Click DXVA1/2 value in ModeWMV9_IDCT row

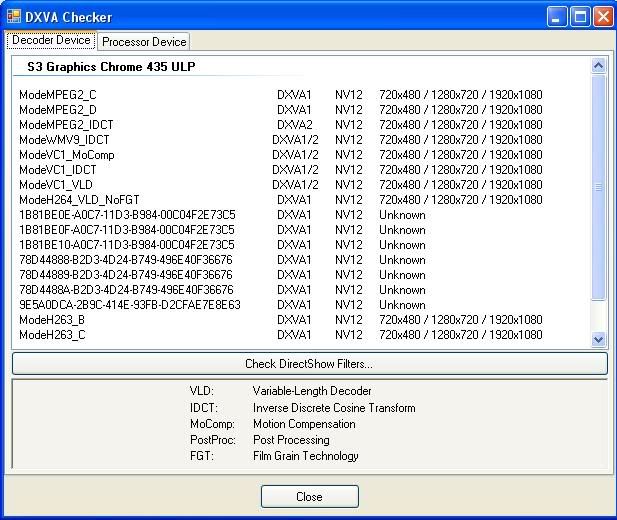(295, 140)
